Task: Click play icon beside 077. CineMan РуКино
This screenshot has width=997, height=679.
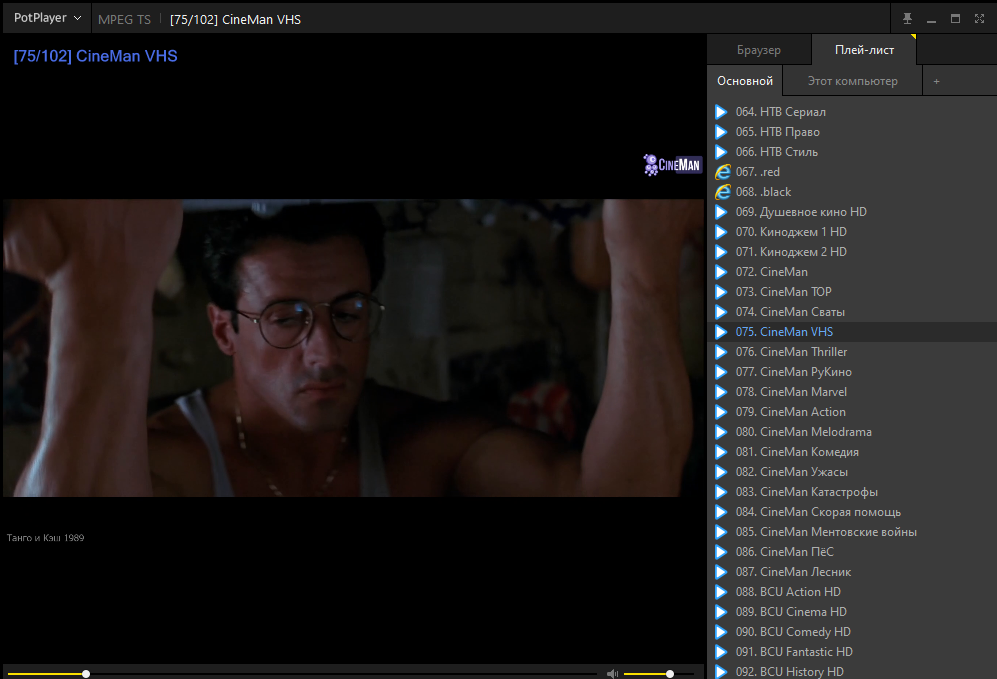Action: (721, 372)
